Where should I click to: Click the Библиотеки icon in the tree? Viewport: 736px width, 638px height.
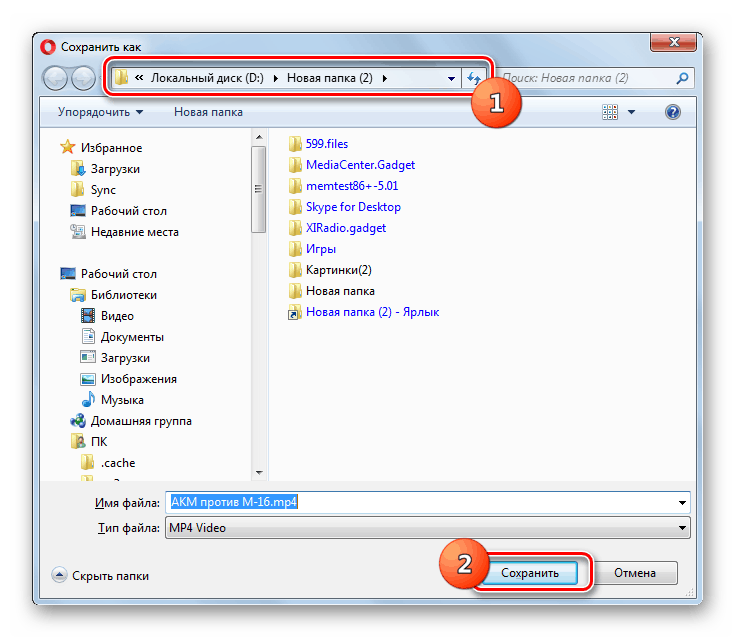77,295
